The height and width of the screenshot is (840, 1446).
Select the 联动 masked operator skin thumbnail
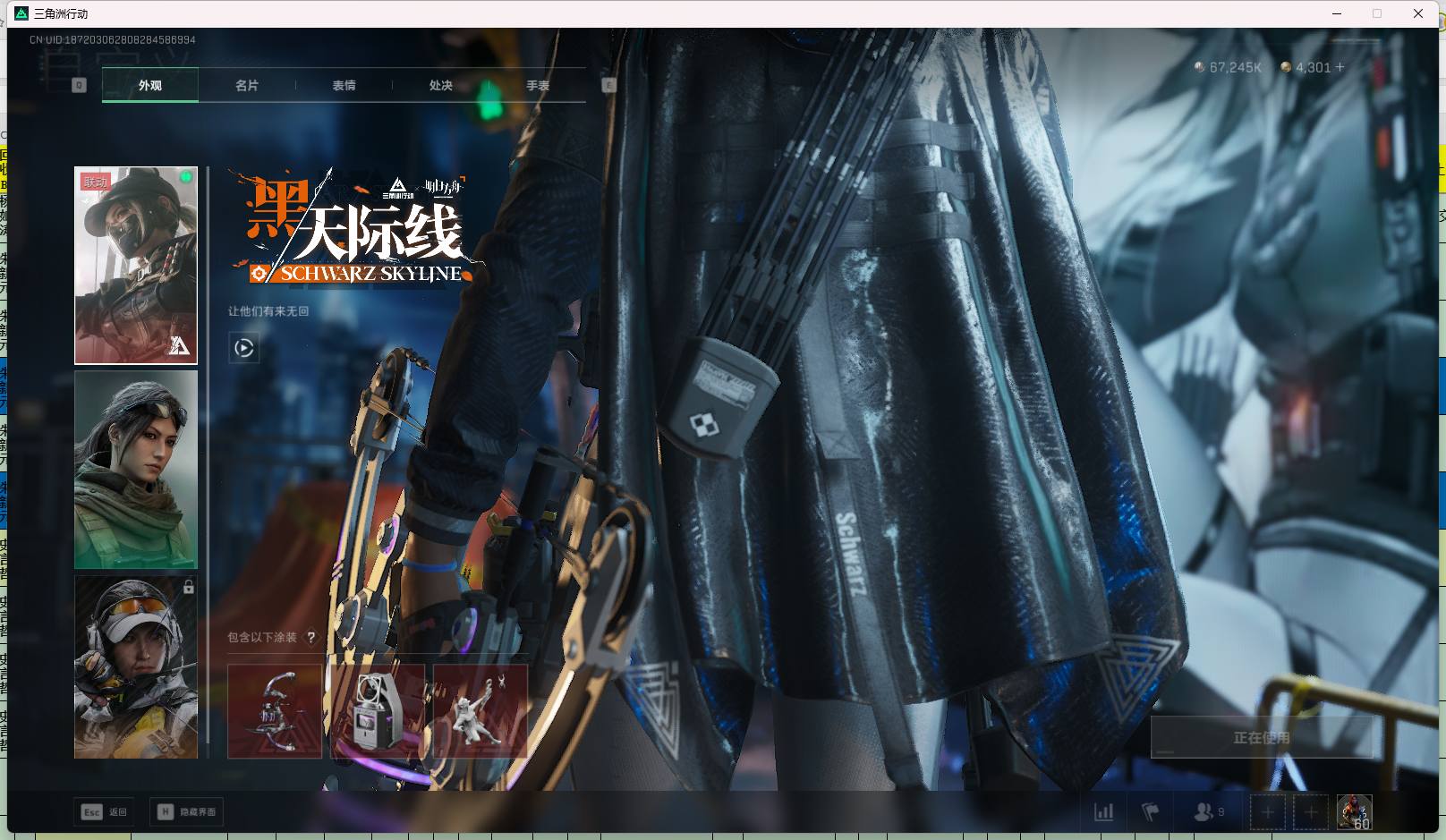pyautogui.click(x=136, y=266)
